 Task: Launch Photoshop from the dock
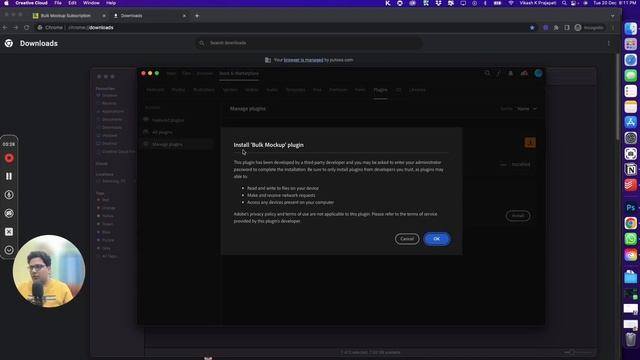pyautogui.click(x=631, y=207)
